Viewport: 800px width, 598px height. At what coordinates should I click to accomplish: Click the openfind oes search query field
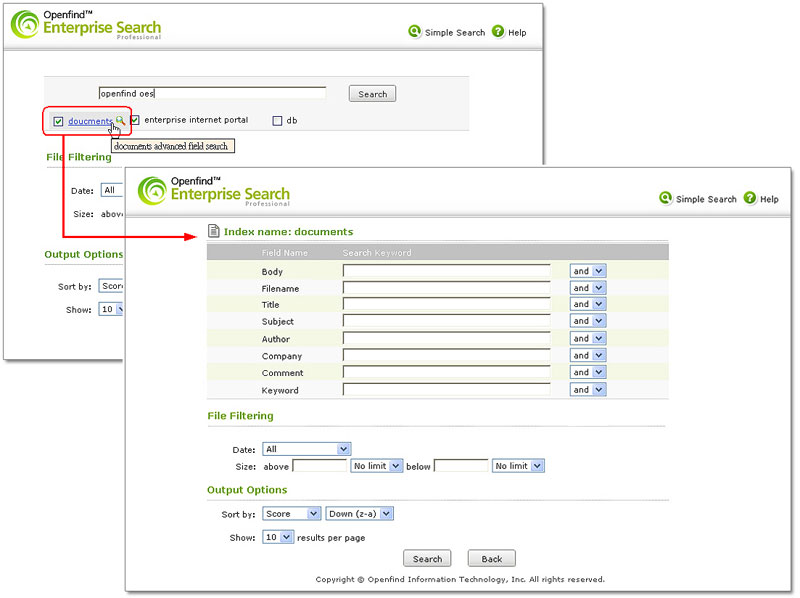(212, 93)
